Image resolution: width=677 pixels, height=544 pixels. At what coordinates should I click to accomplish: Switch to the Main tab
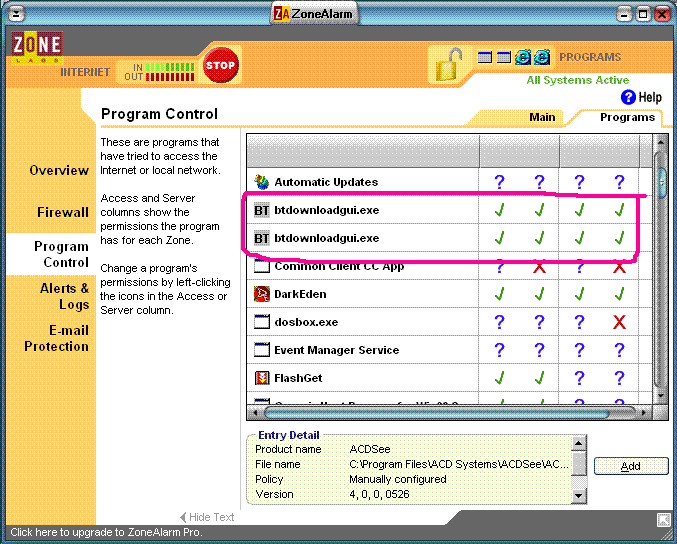542,117
